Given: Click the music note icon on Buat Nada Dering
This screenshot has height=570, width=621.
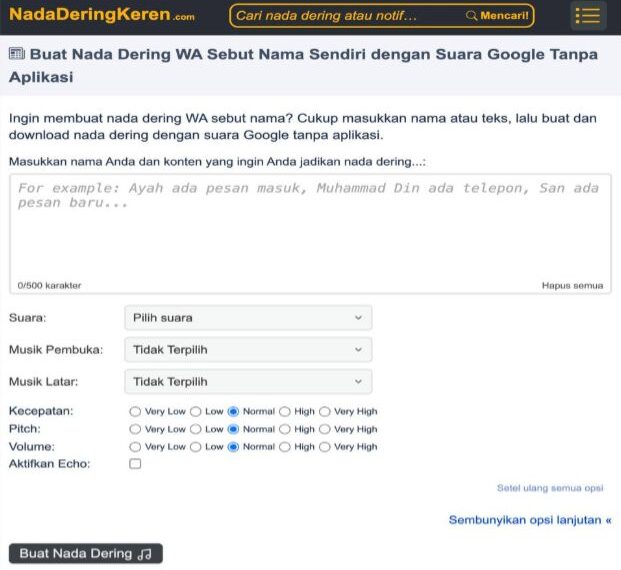Looking at the screenshot, I should pos(145,554).
